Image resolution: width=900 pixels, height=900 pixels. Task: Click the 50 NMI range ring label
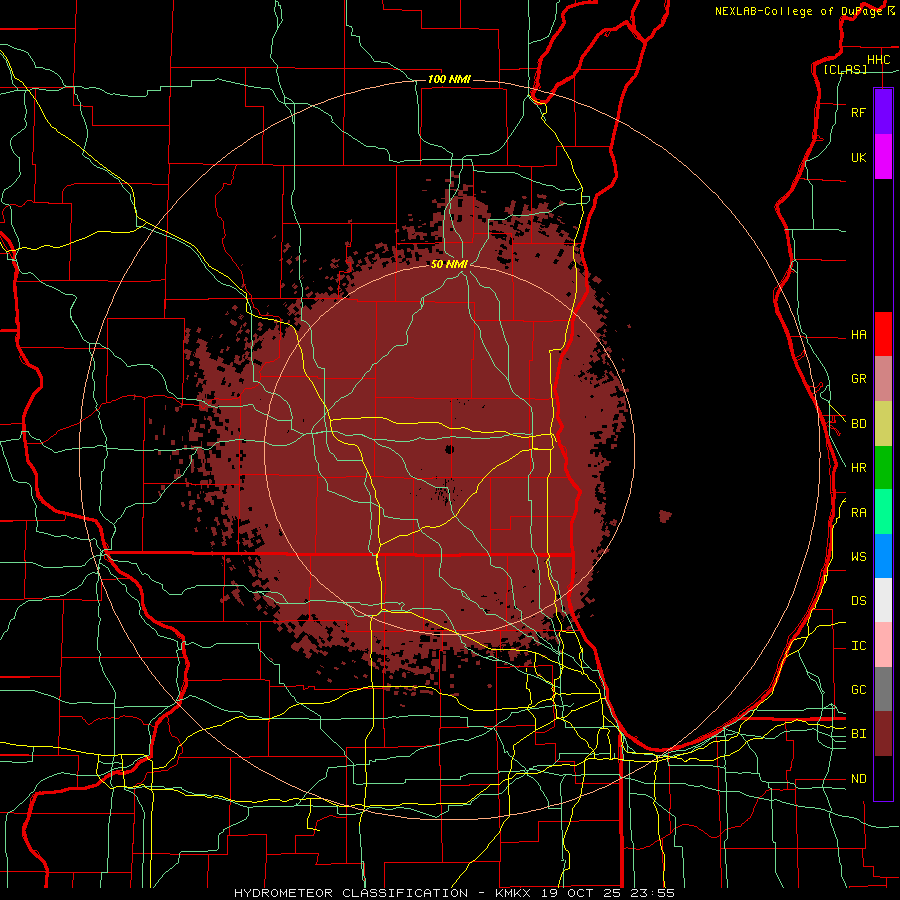[x=449, y=264]
